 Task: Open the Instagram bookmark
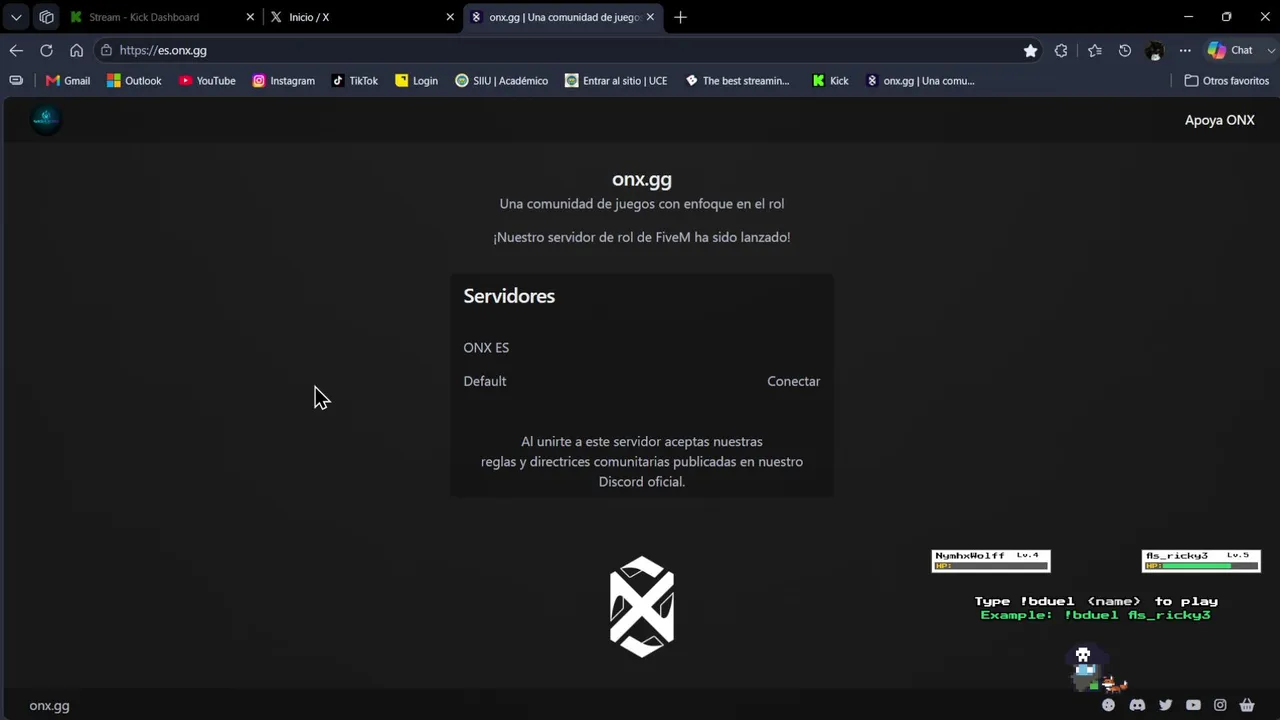283,81
